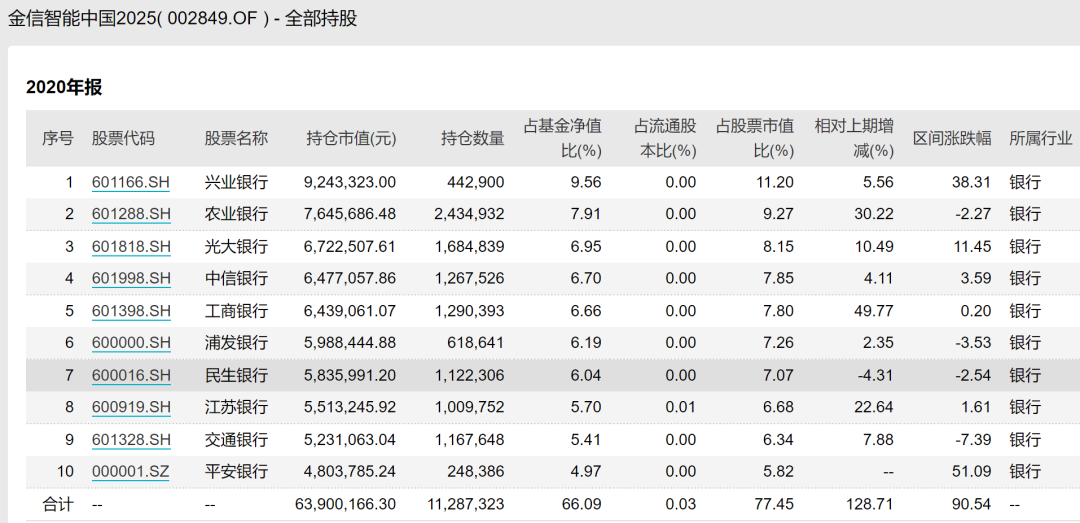The height and width of the screenshot is (523, 1080).
Task: Click the 持仓市值(元) column header
Action: (x=351, y=139)
